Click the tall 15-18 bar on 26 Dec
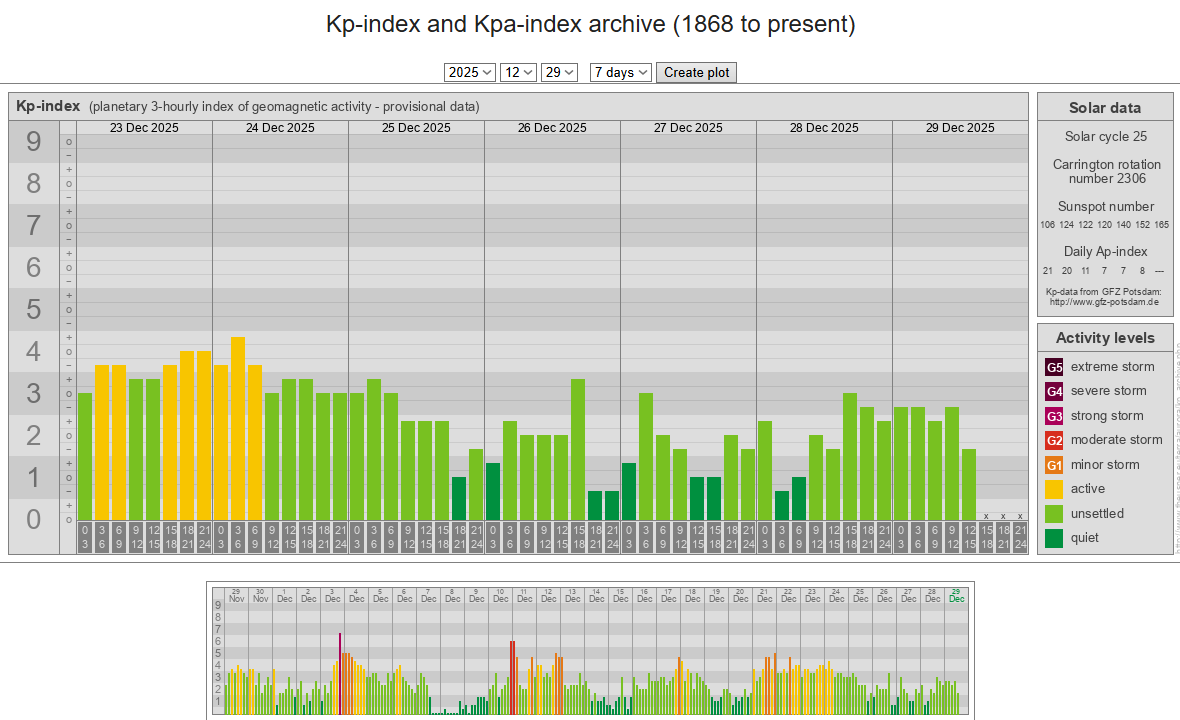 [x=578, y=450]
